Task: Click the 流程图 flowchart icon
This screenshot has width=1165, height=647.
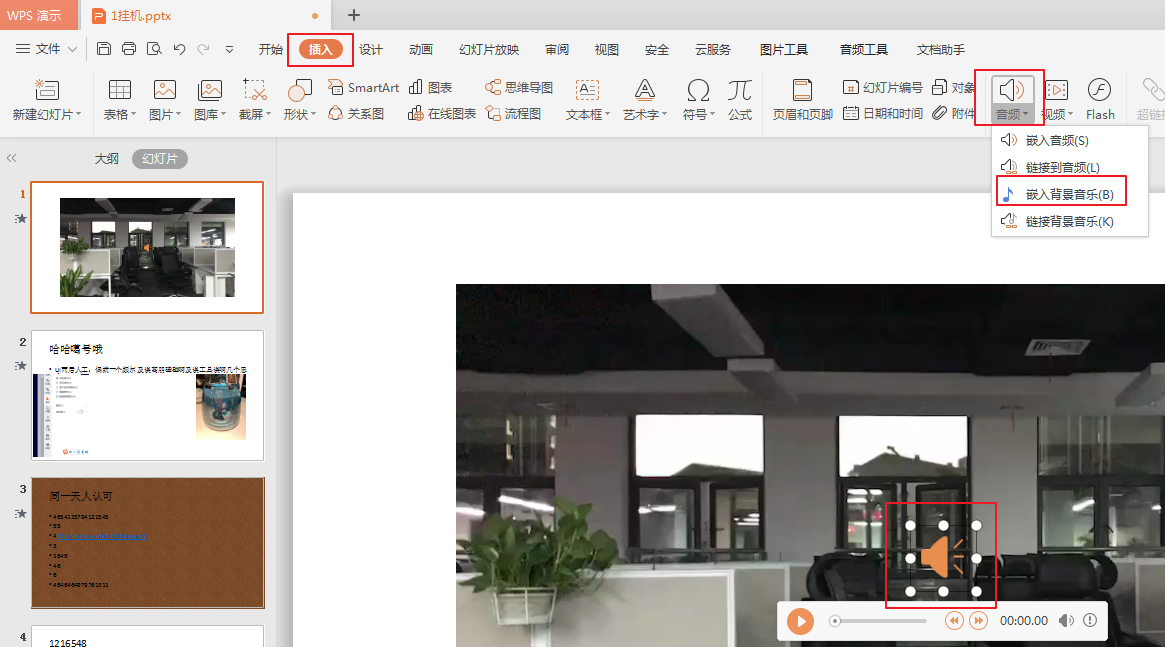Action: 493,114
